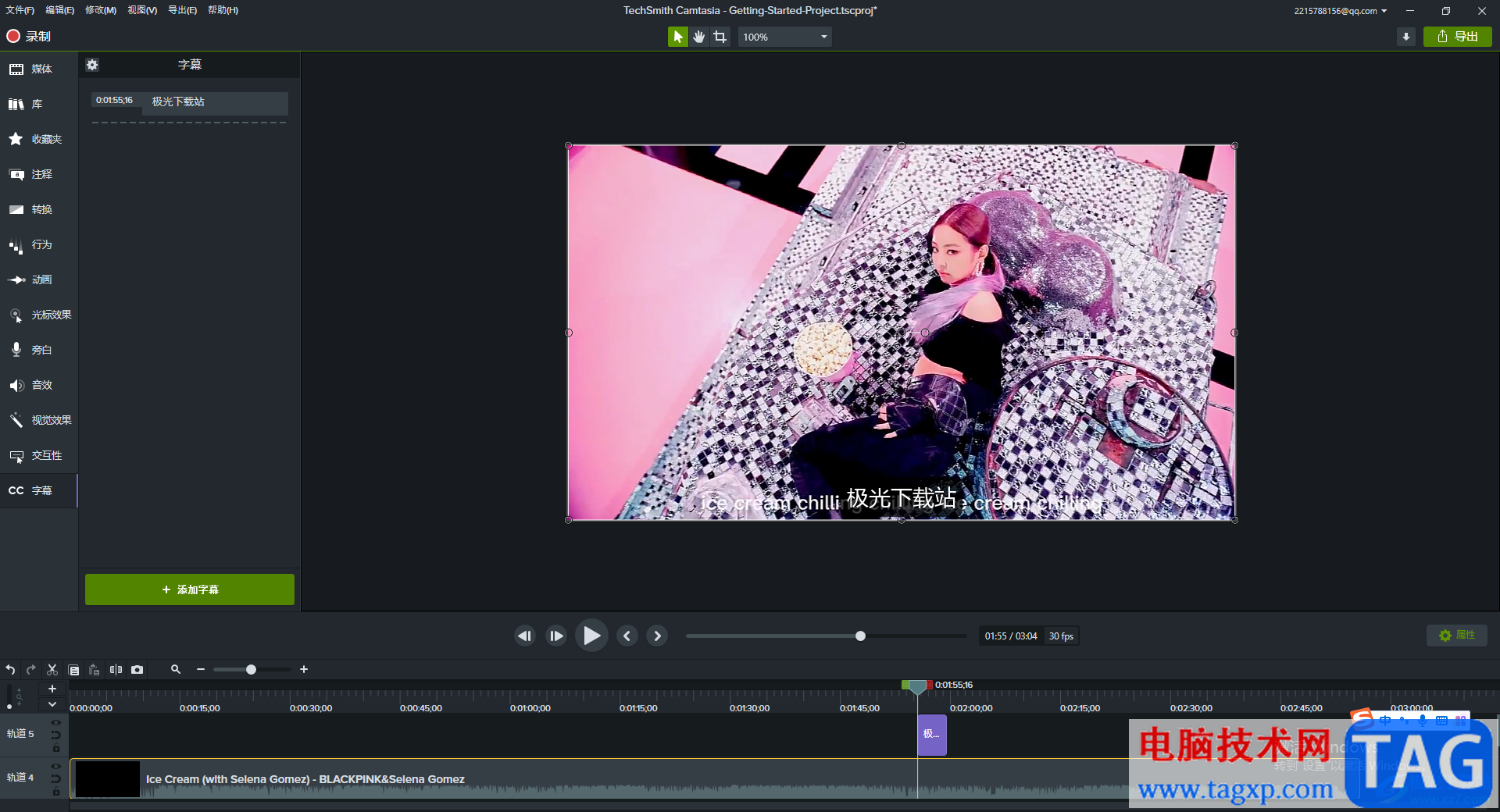The height and width of the screenshot is (812, 1500).
Task: Select the CC 字幕 captions tab
Action: coord(38,491)
